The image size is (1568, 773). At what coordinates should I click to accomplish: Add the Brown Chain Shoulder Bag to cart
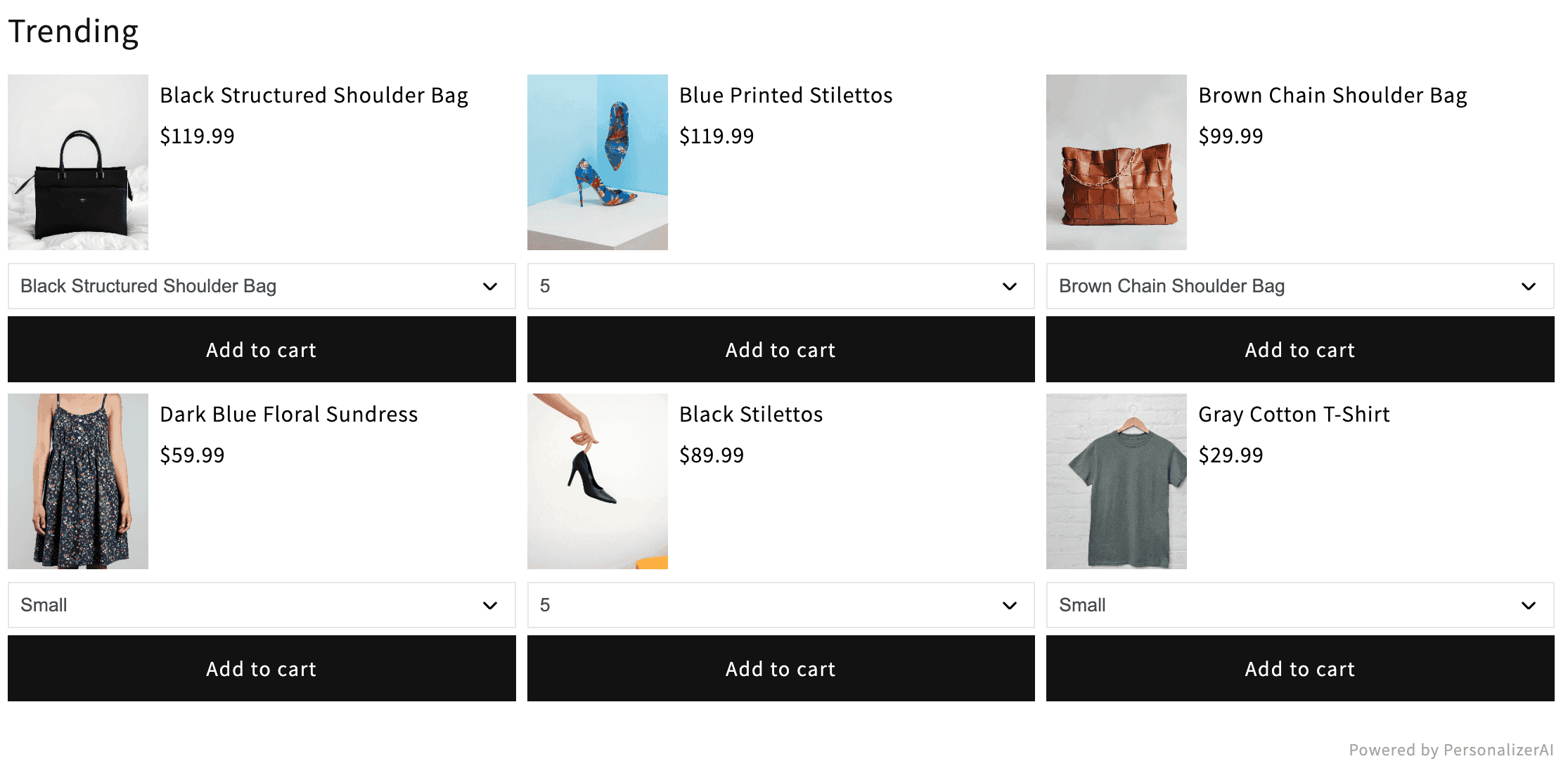coord(1299,349)
